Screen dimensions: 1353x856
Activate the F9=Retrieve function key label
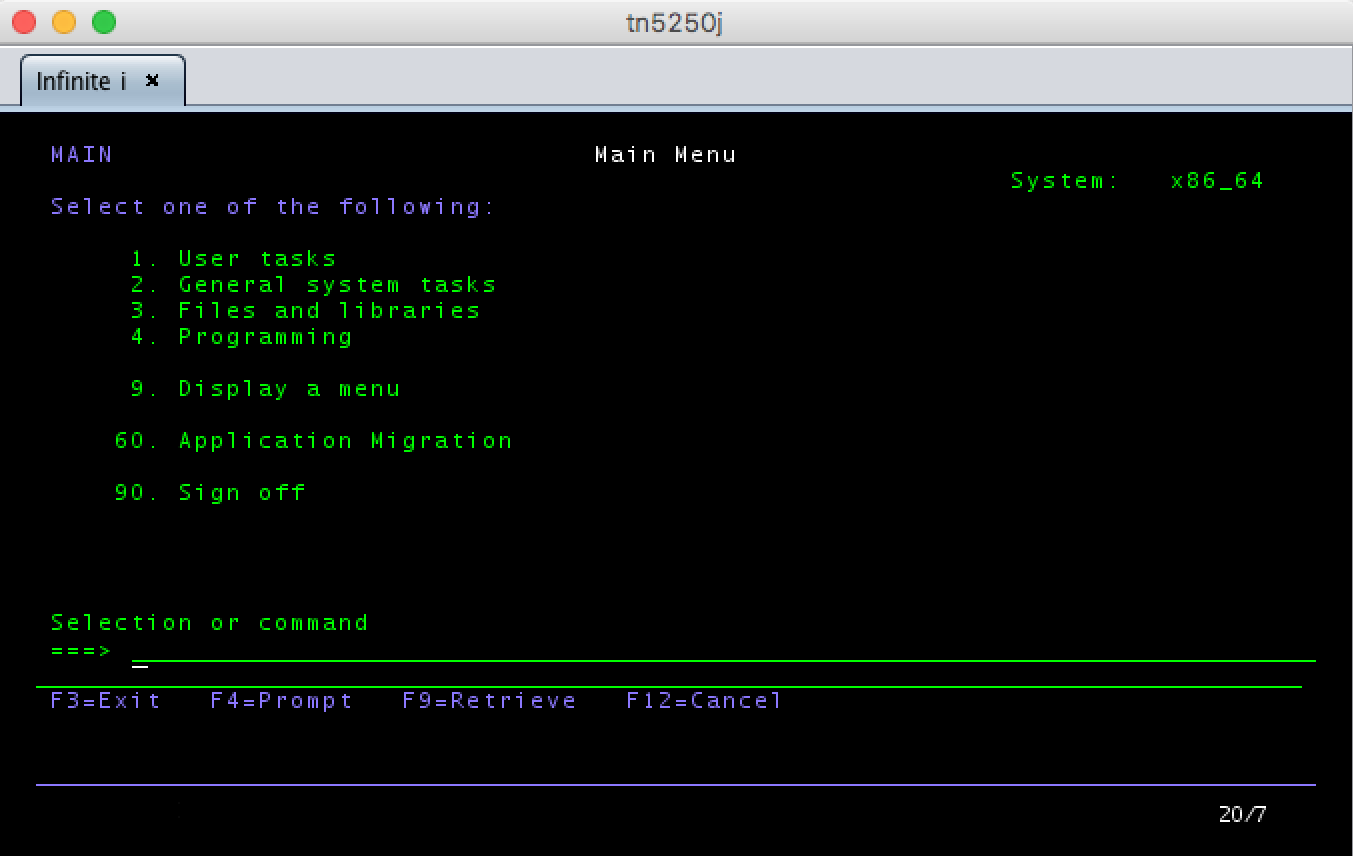489,701
